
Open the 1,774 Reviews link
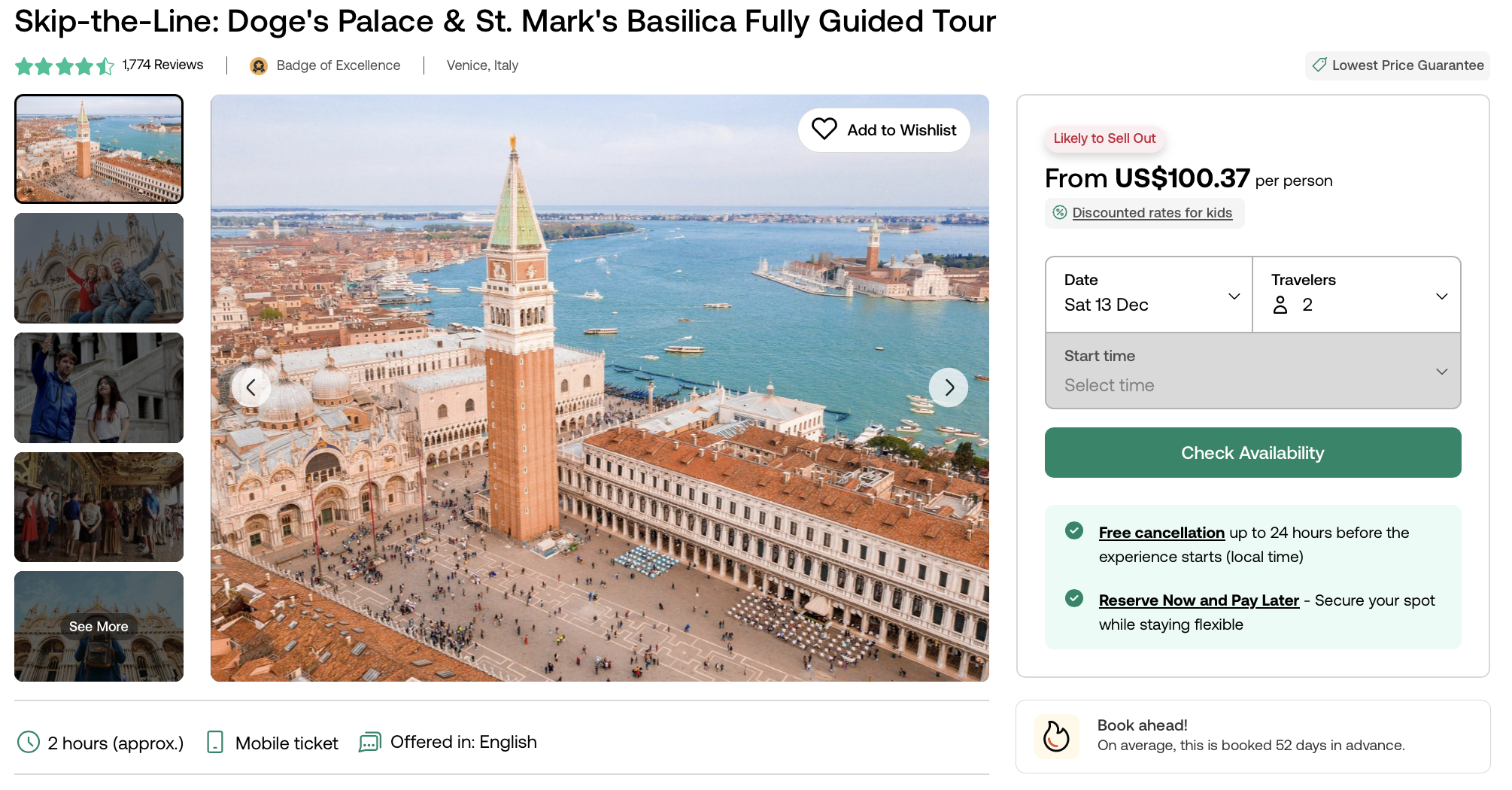(162, 65)
